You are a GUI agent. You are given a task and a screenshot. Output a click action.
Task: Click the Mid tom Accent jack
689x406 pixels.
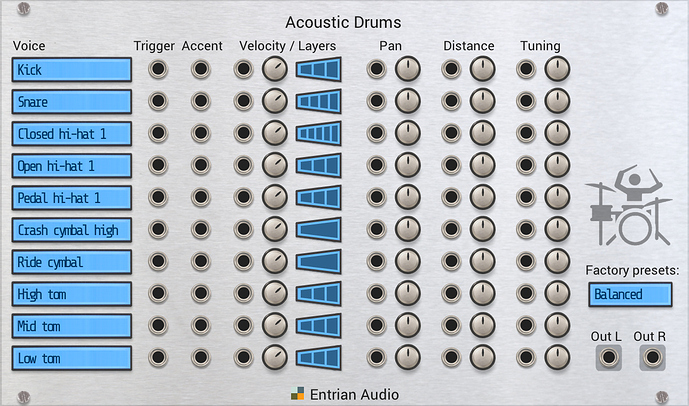(x=201, y=326)
